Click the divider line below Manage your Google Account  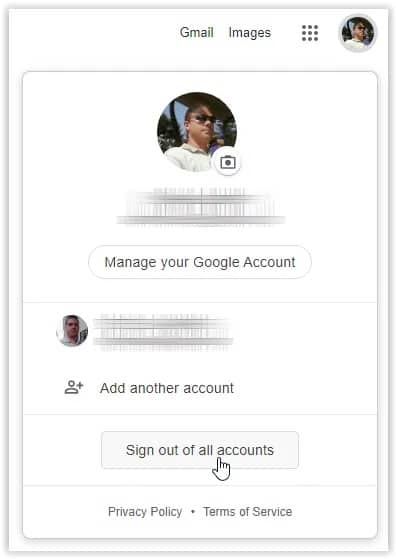click(200, 302)
